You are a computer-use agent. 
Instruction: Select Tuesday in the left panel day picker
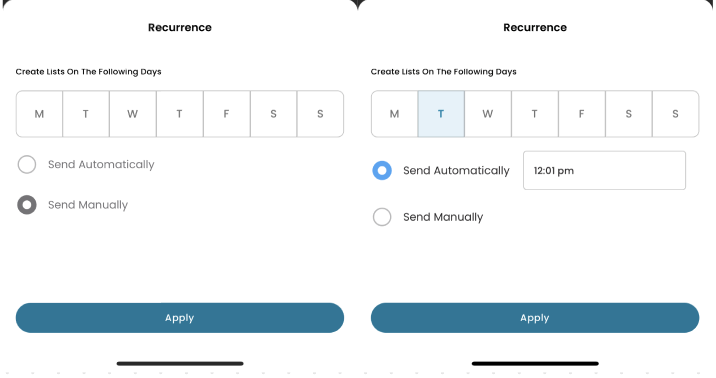86,114
